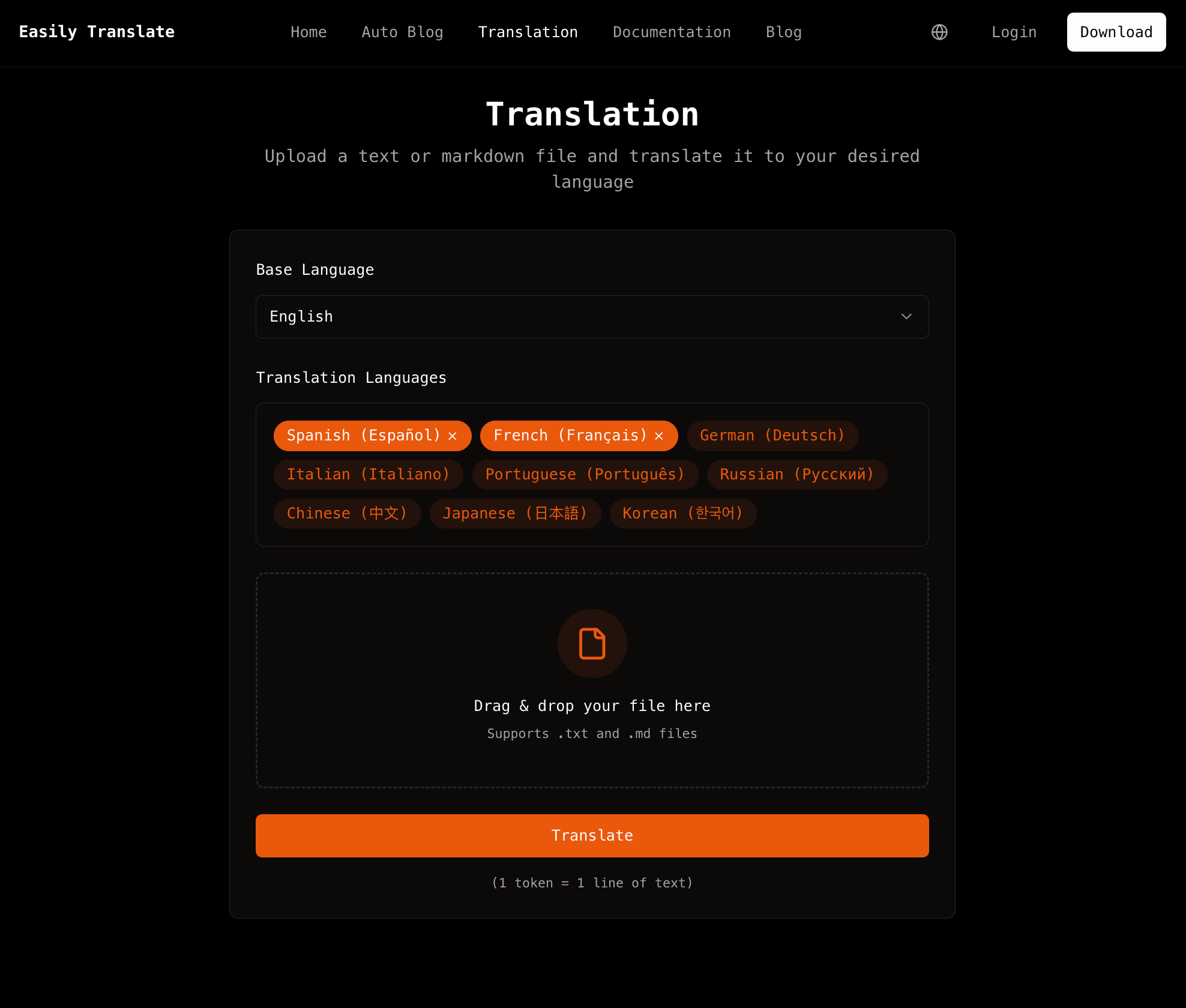Open the Auto Blog section

(x=402, y=32)
